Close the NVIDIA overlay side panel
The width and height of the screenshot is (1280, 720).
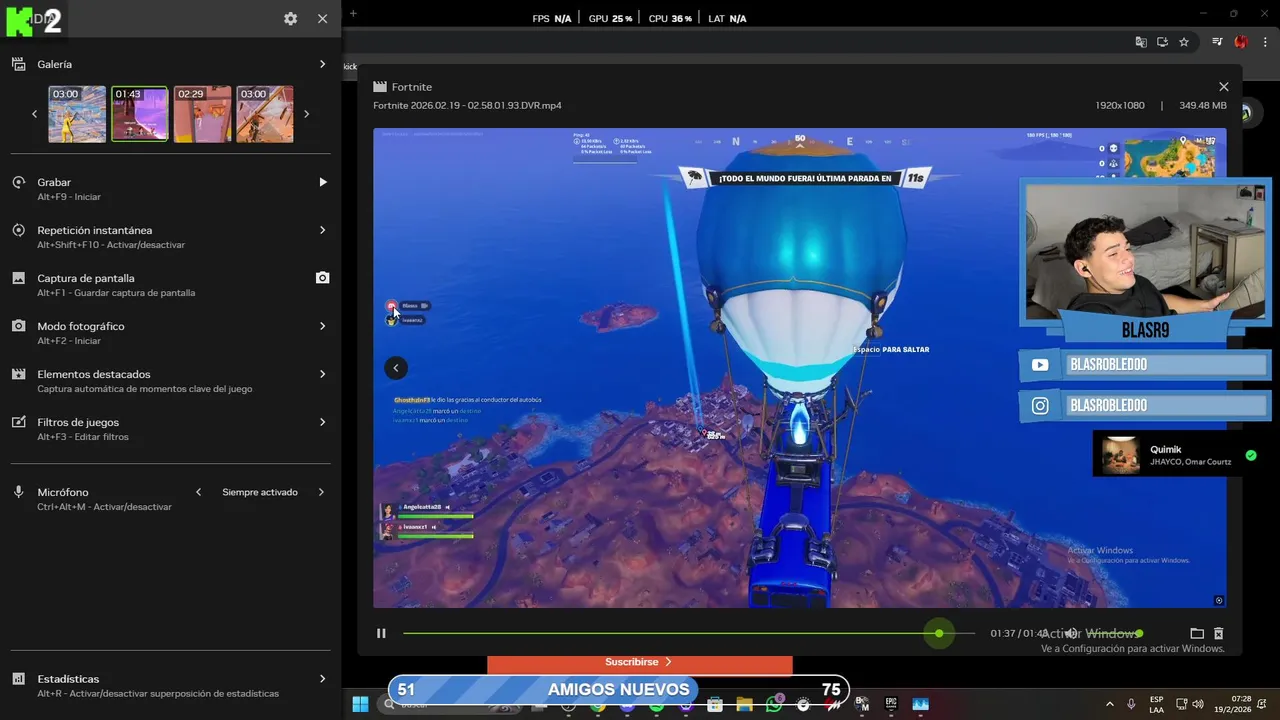[322, 19]
